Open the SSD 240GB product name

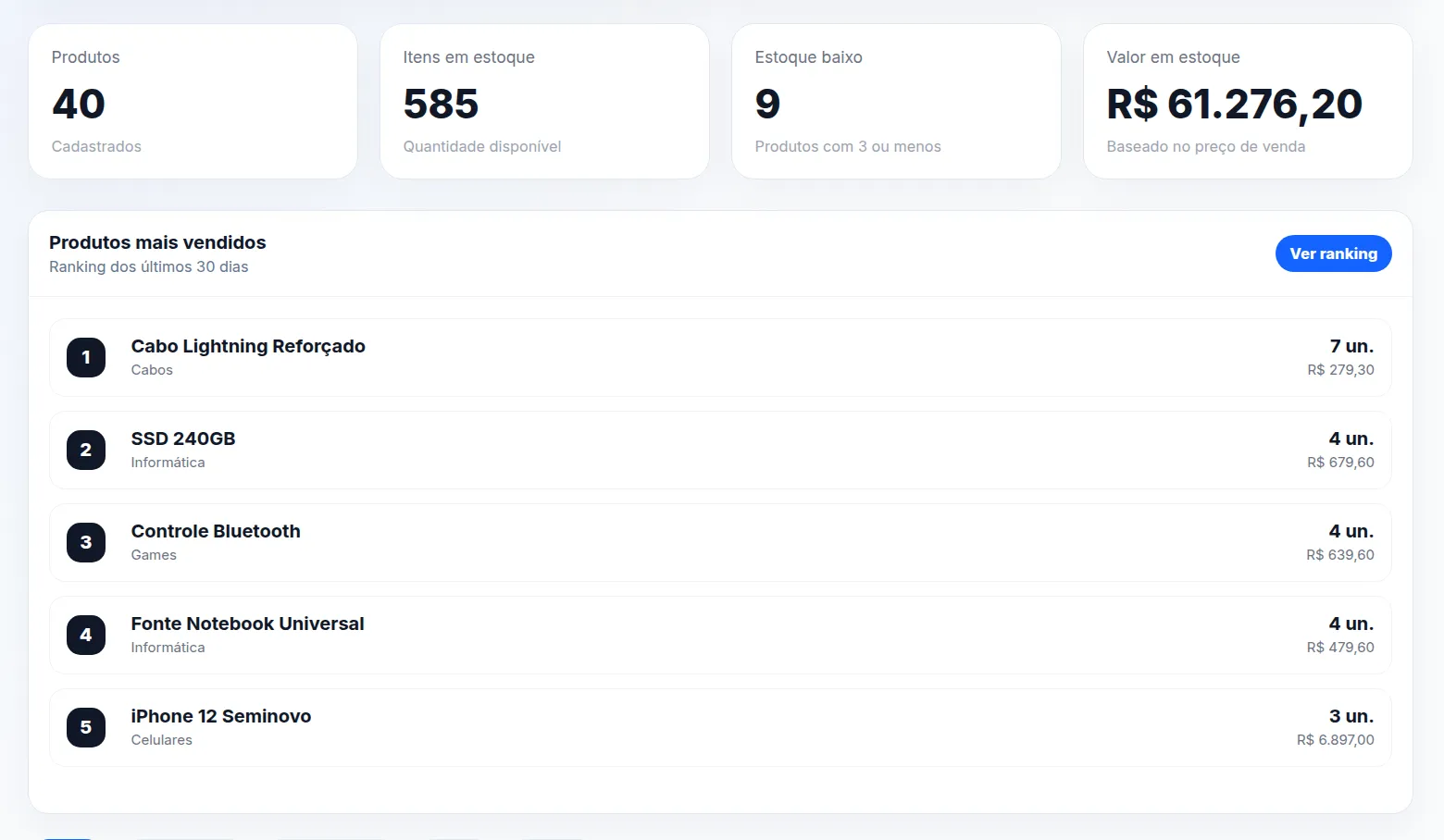(x=183, y=439)
